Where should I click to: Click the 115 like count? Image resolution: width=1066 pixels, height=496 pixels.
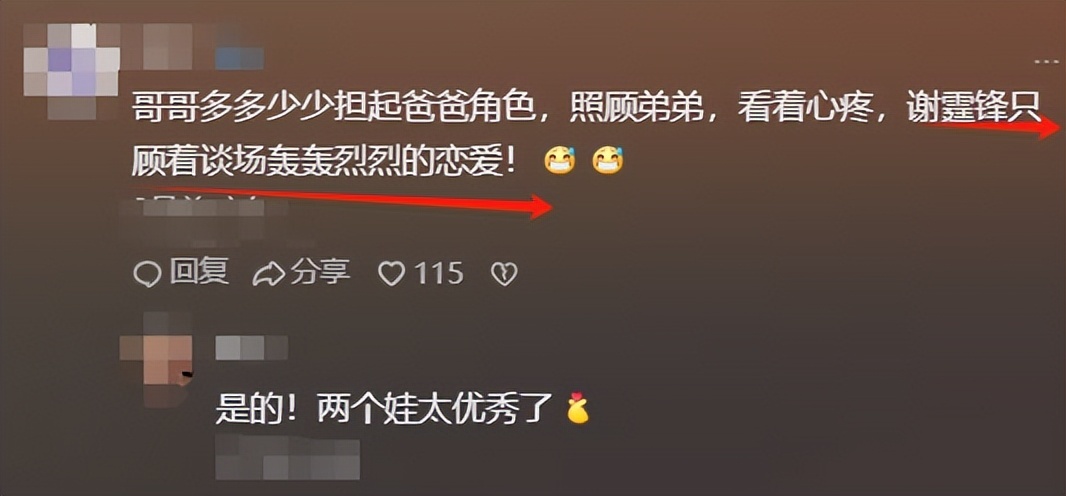(439, 274)
